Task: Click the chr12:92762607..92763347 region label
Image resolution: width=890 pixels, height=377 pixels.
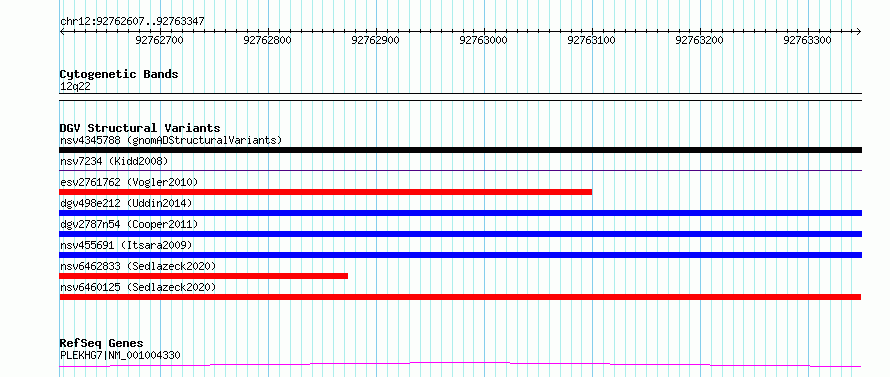Action: tap(132, 22)
